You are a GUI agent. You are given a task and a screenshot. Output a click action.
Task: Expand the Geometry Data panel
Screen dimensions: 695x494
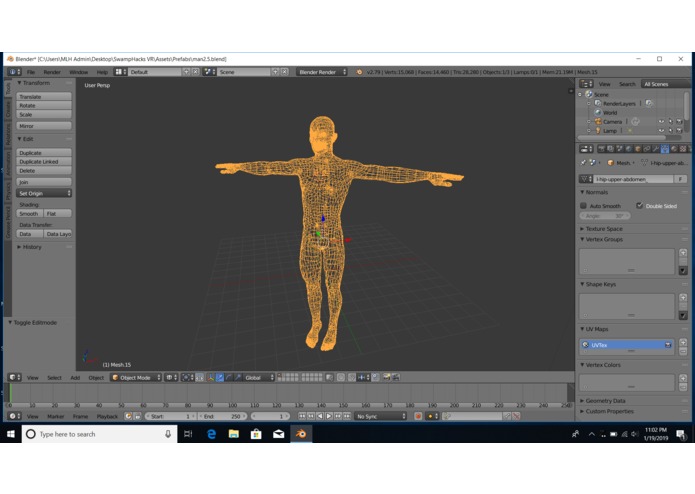pyautogui.click(x=603, y=401)
